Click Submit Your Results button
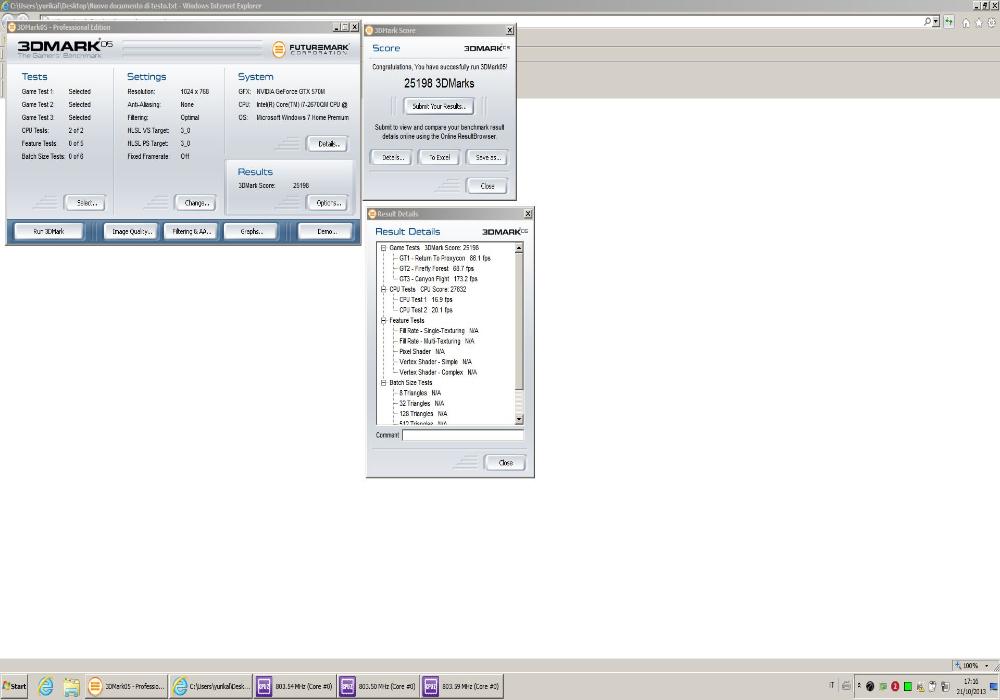Image resolution: width=1000 pixels, height=700 pixels. [439, 106]
